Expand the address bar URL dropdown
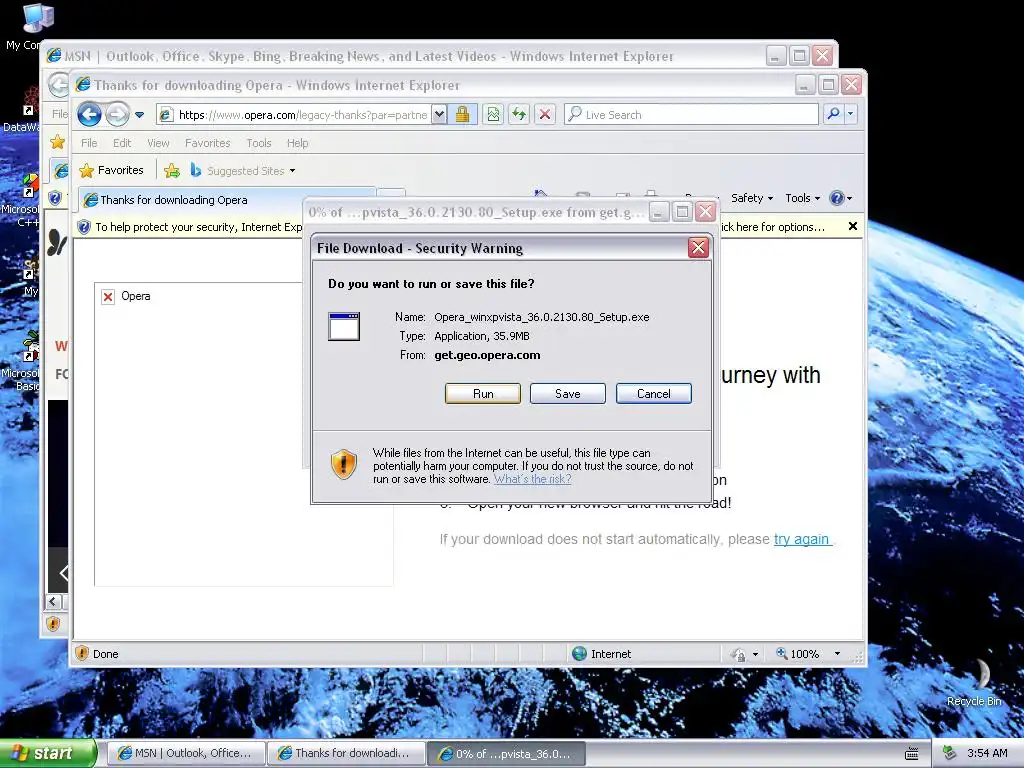The image size is (1024, 768). click(x=440, y=115)
